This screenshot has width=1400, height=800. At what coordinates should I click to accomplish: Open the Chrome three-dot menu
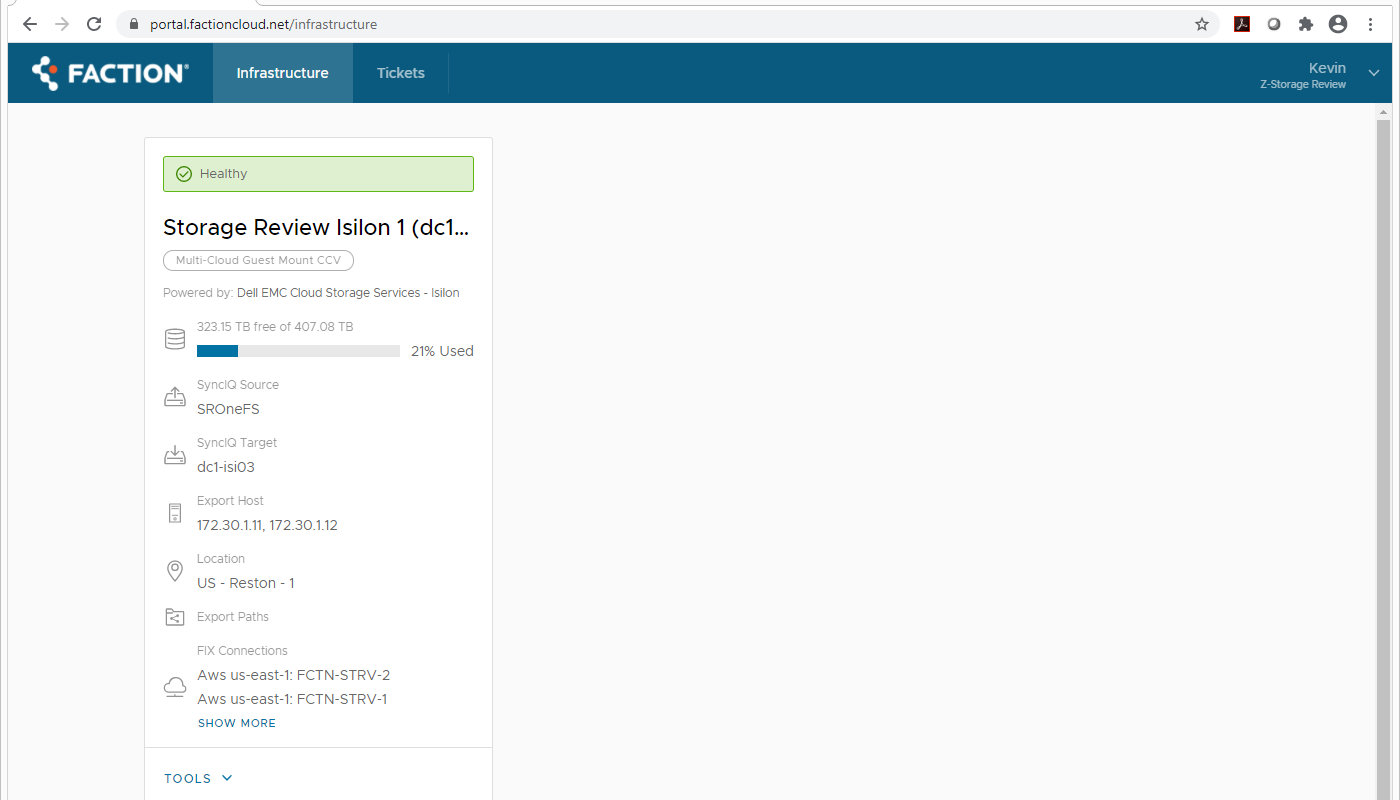(1370, 24)
